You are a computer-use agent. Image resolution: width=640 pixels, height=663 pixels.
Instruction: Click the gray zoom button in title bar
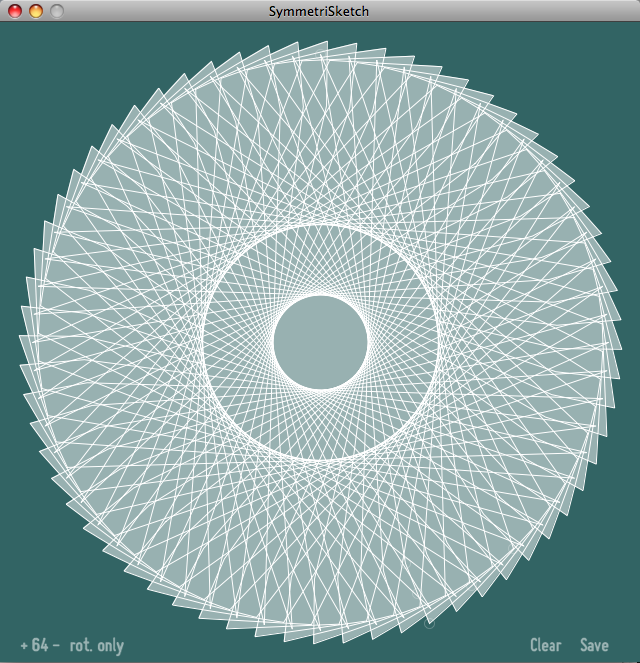[56, 11]
